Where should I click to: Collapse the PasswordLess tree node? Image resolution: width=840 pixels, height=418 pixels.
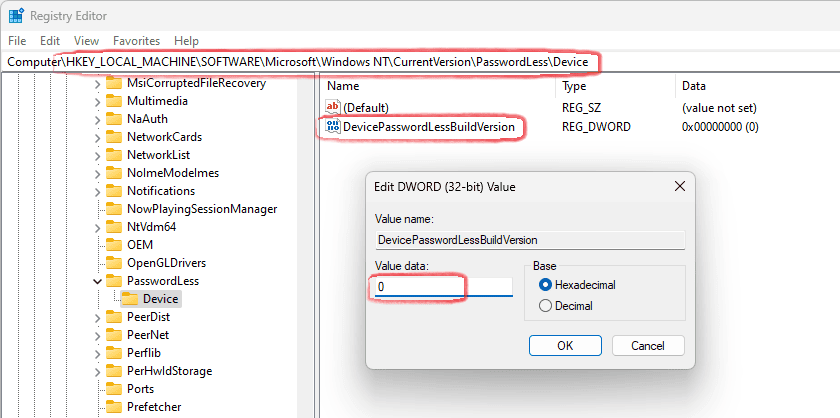click(97, 281)
